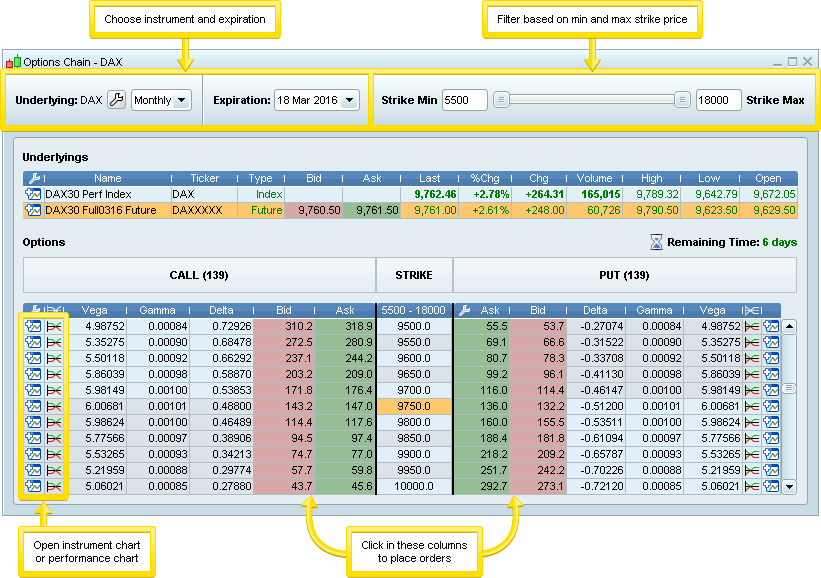The image size is (821, 578).
Task: Click wrench icon in Underlyings table header
Action: 35,179
